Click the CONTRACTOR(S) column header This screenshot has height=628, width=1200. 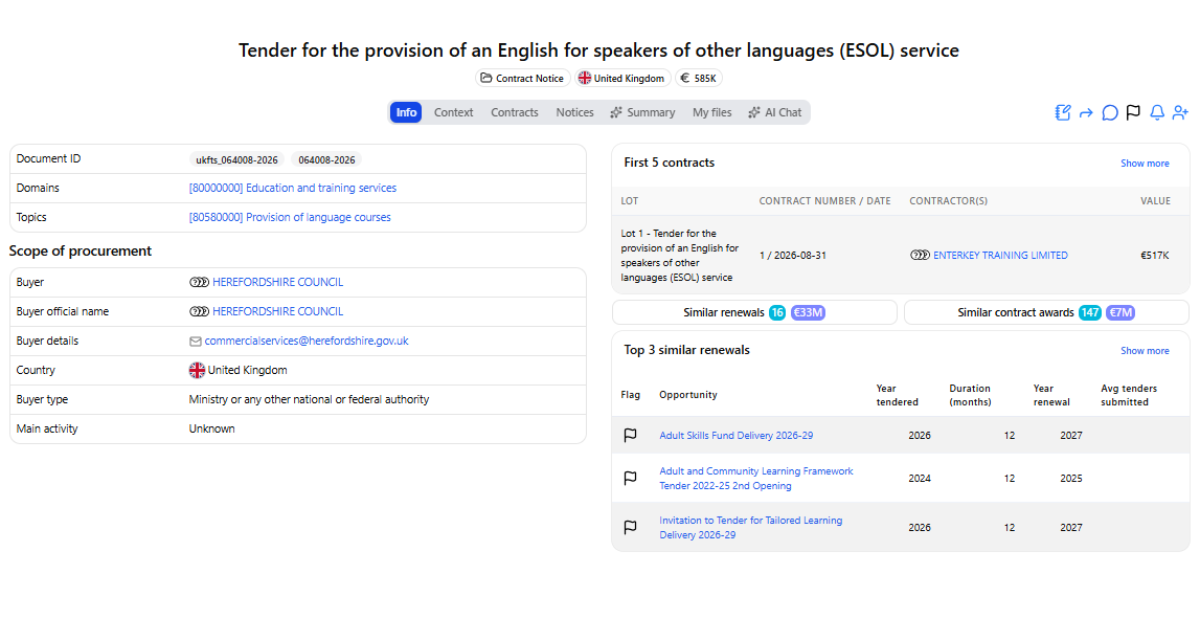948,201
